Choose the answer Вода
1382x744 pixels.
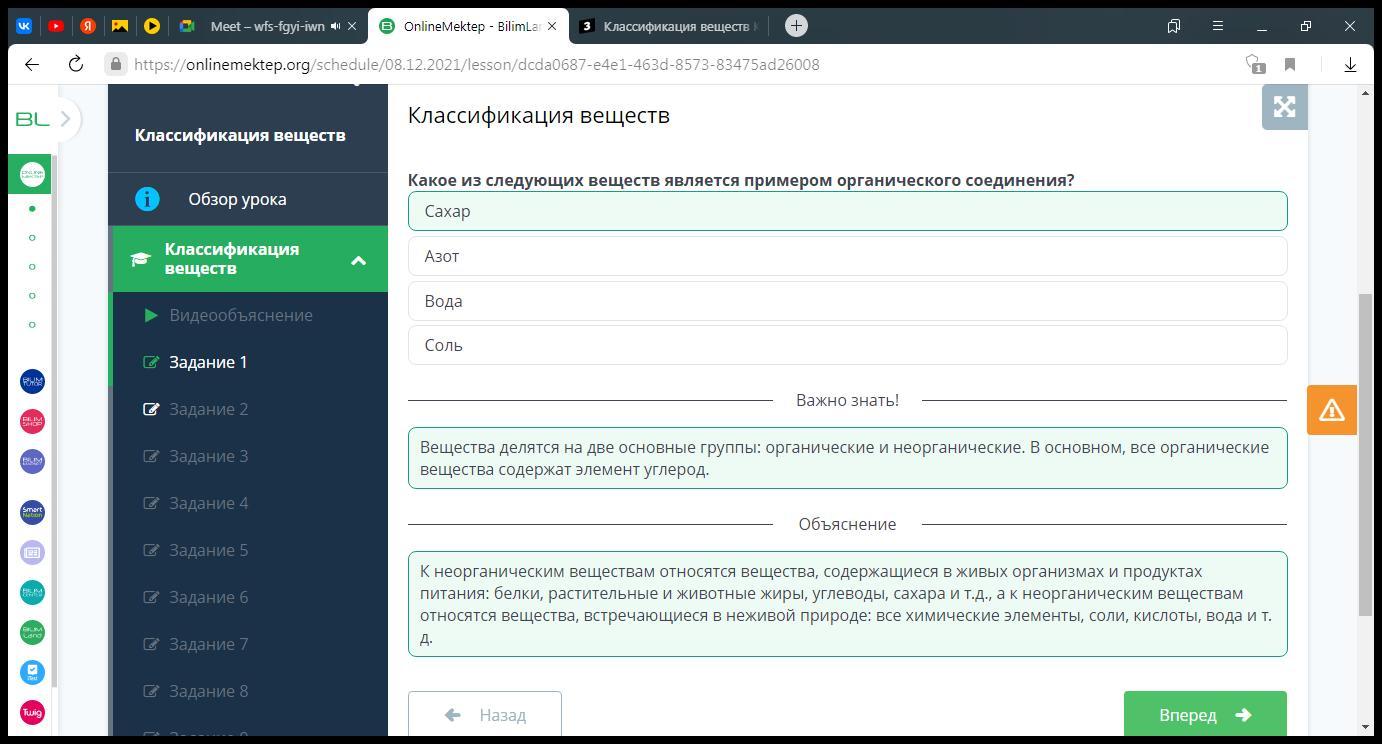847,301
